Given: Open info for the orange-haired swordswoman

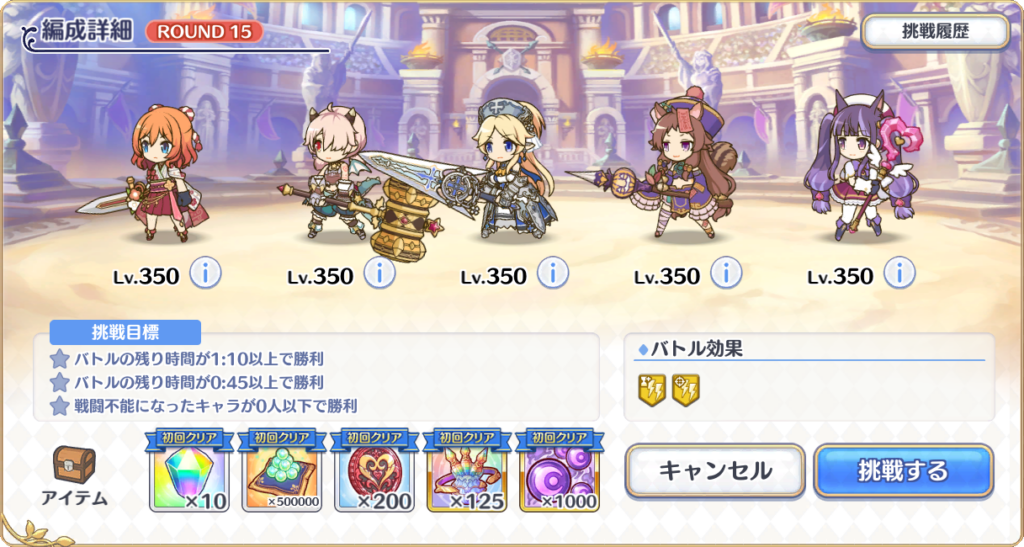Looking at the screenshot, I should 206,274.
